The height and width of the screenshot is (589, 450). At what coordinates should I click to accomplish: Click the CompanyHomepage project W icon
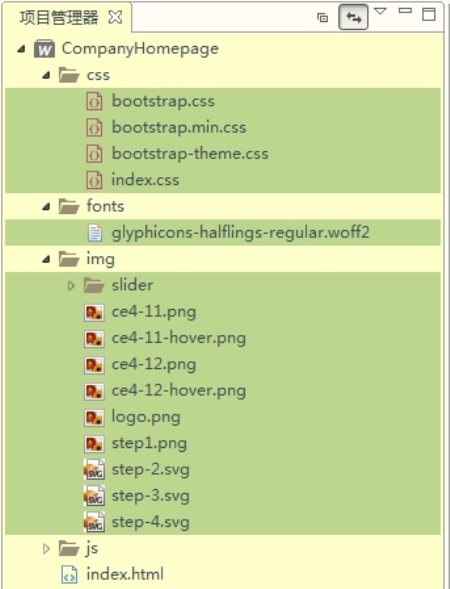44,48
